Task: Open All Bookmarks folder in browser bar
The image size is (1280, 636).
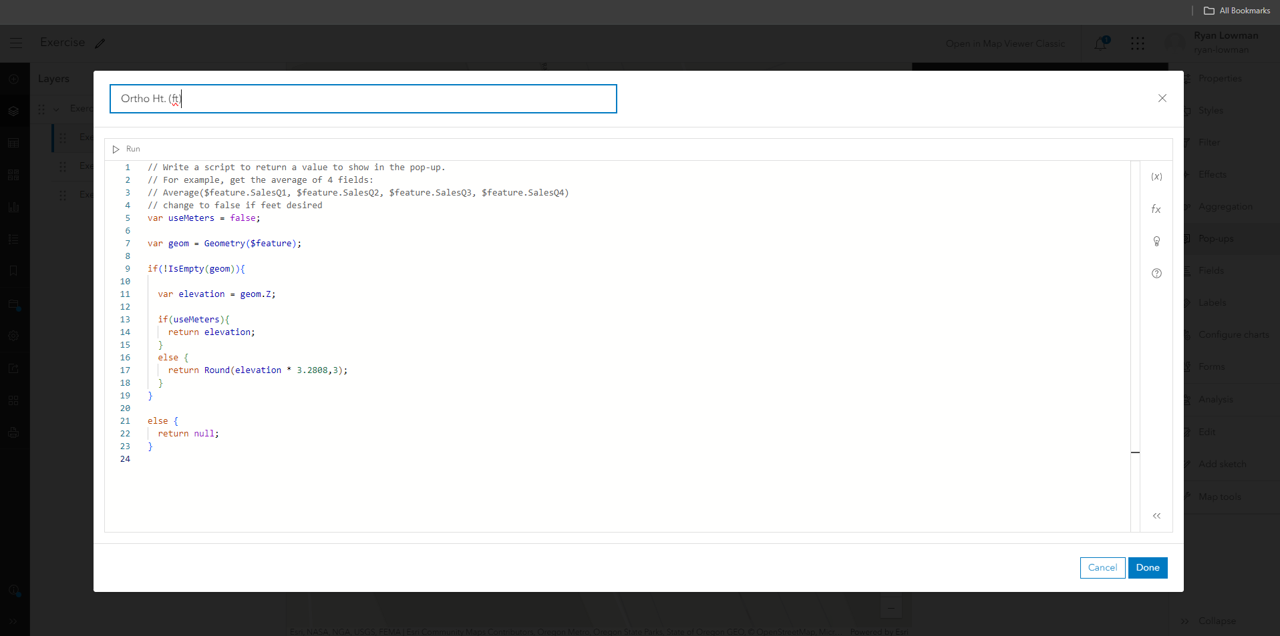Action: 1237,11
